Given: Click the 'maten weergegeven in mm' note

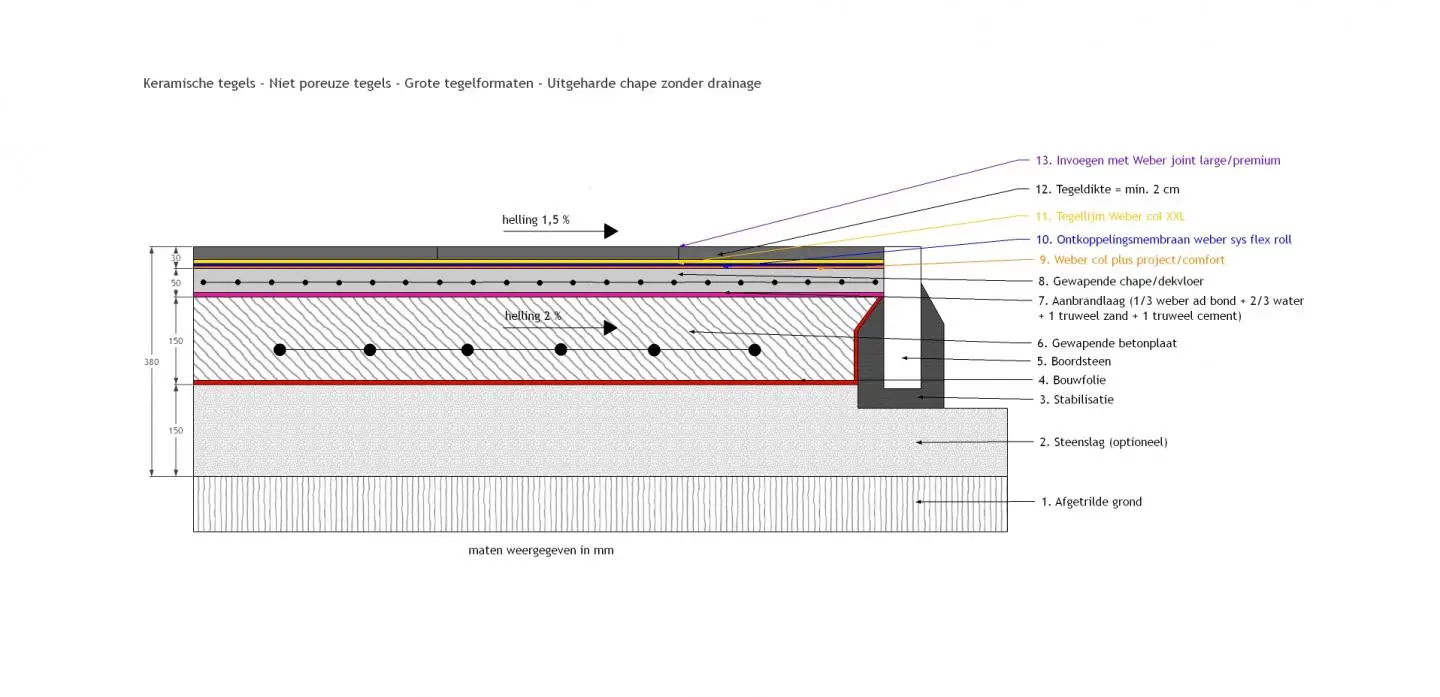Looking at the screenshot, I should pyautogui.click(x=541, y=551).
